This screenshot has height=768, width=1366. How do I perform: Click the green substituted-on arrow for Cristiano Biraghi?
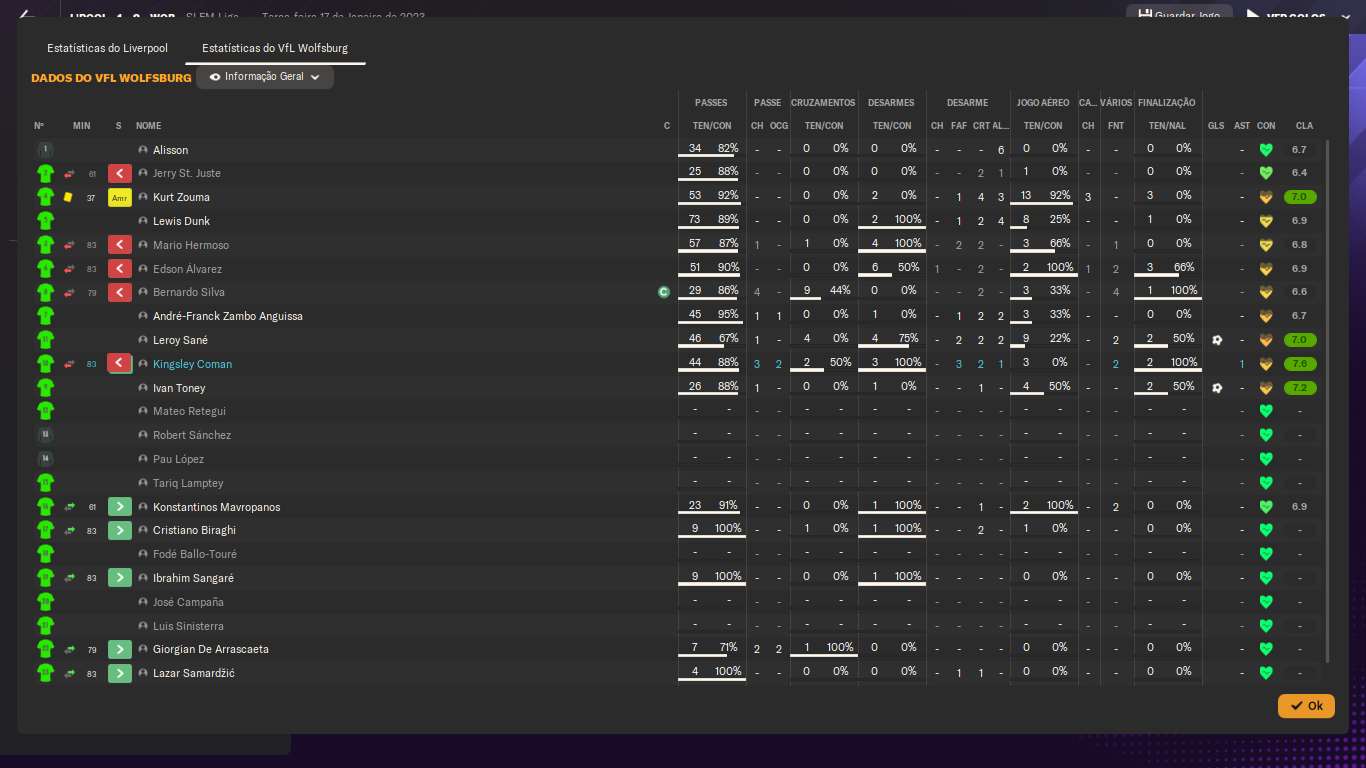coord(120,530)
